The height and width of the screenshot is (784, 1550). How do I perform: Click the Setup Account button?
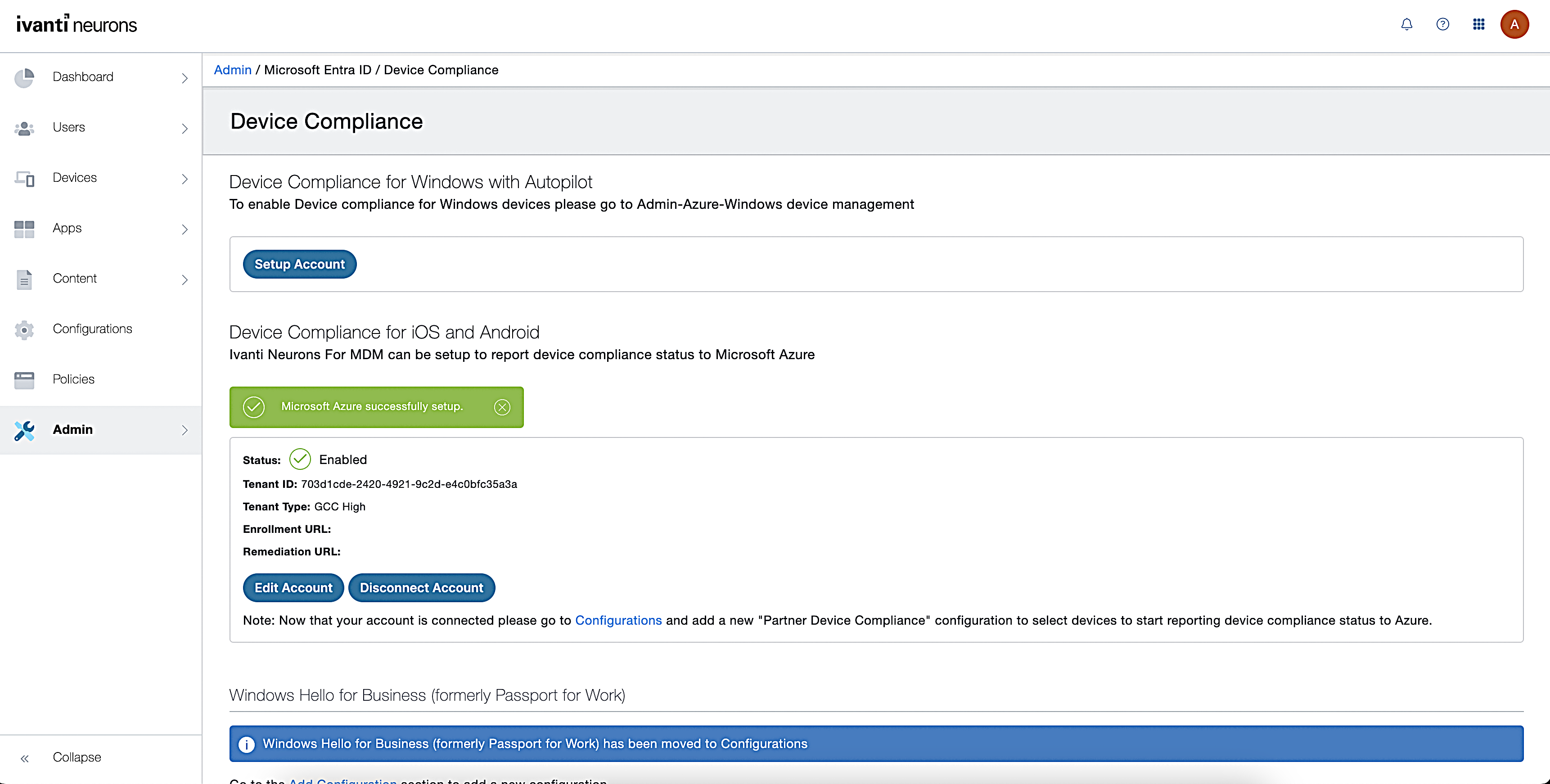point(300,264)
